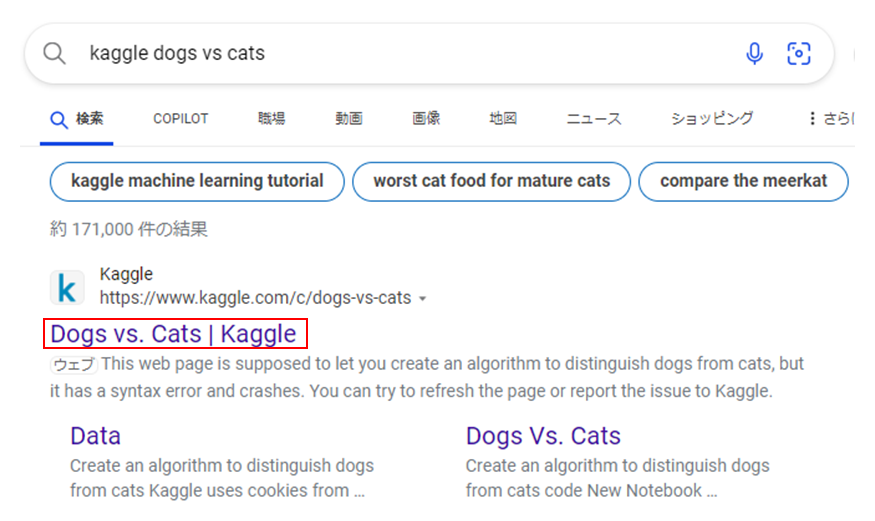Click the magnifier search icon in search box
Image resolution: width=875 pixels, height=521 pixels.
55,54
